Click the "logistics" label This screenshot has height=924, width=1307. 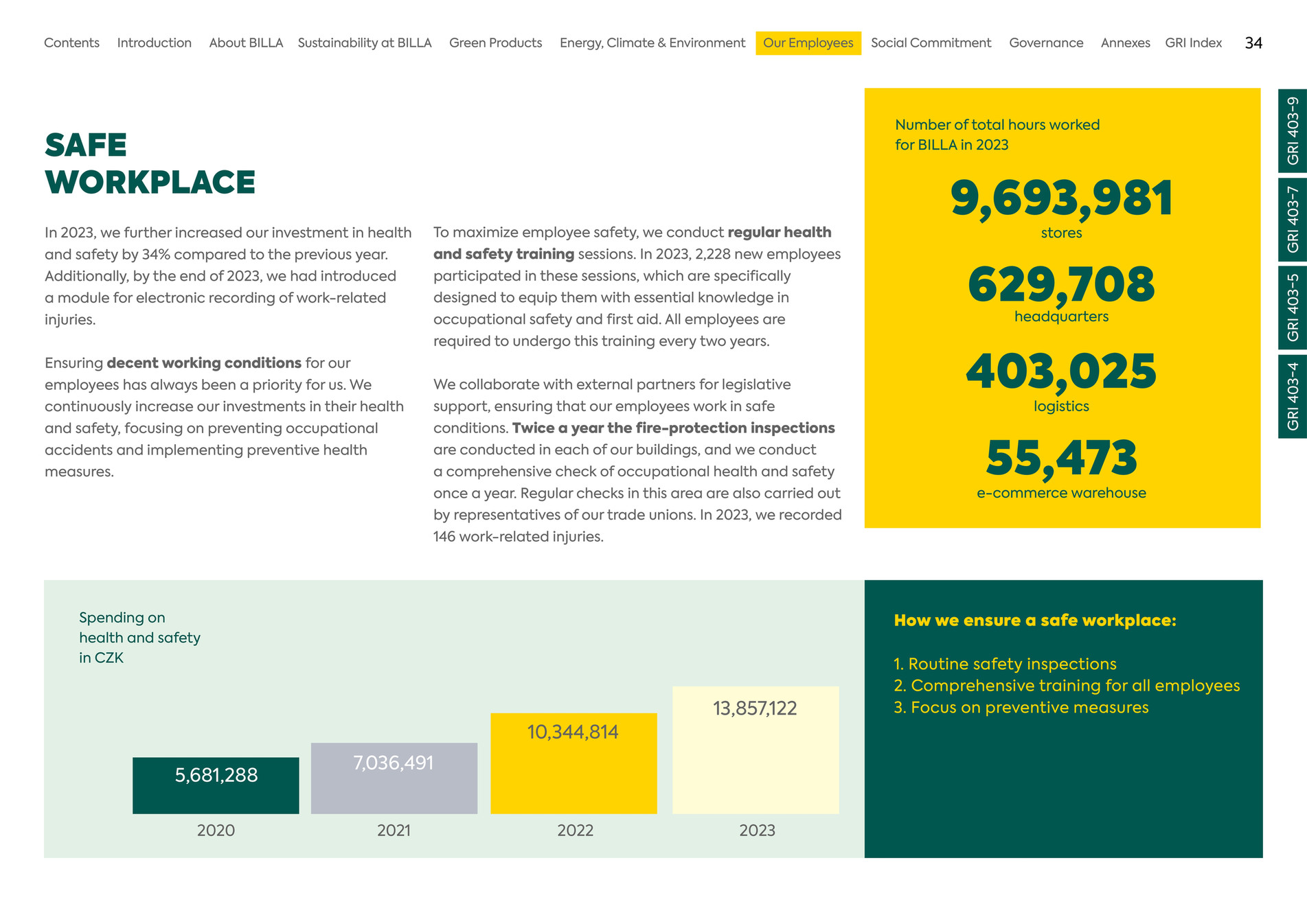pyautogui.click(x=1061, y=406)
